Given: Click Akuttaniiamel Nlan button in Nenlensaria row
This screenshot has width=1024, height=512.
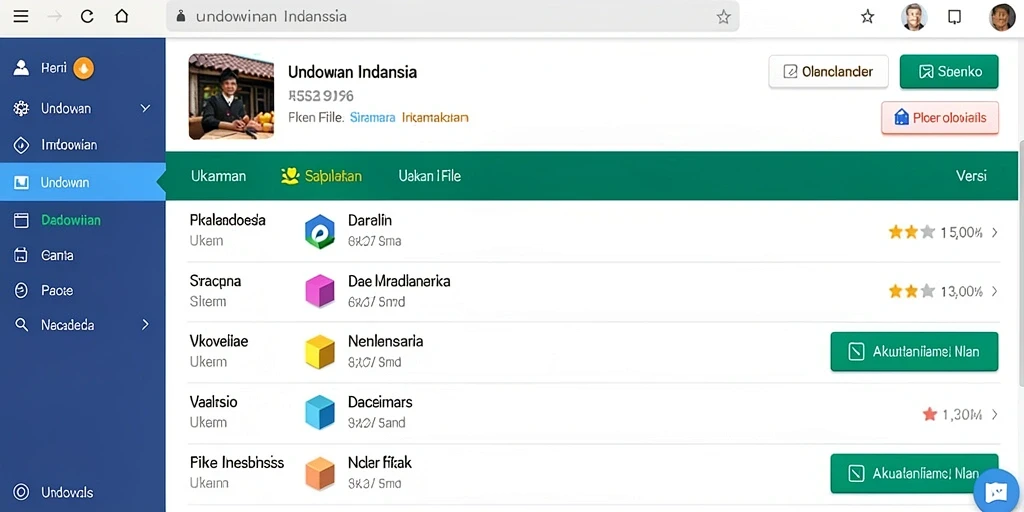Looking at the screenshot, I should 914,352.
